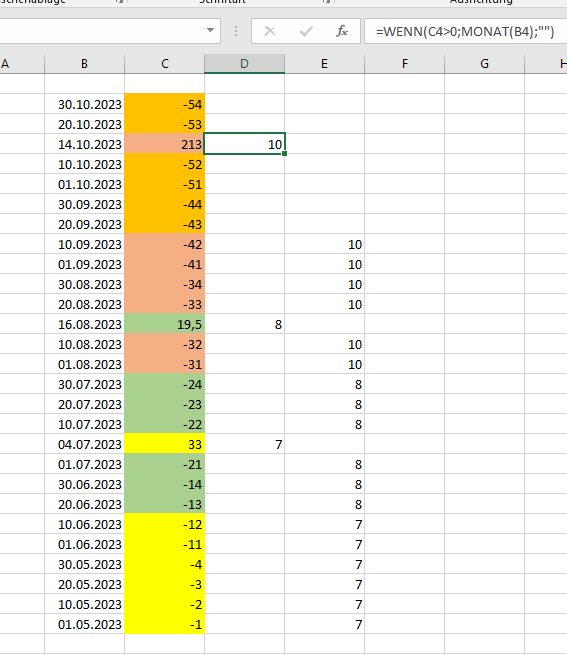Select column D header
This screenshot has height=655, width=567.
(x=244, y=63)
